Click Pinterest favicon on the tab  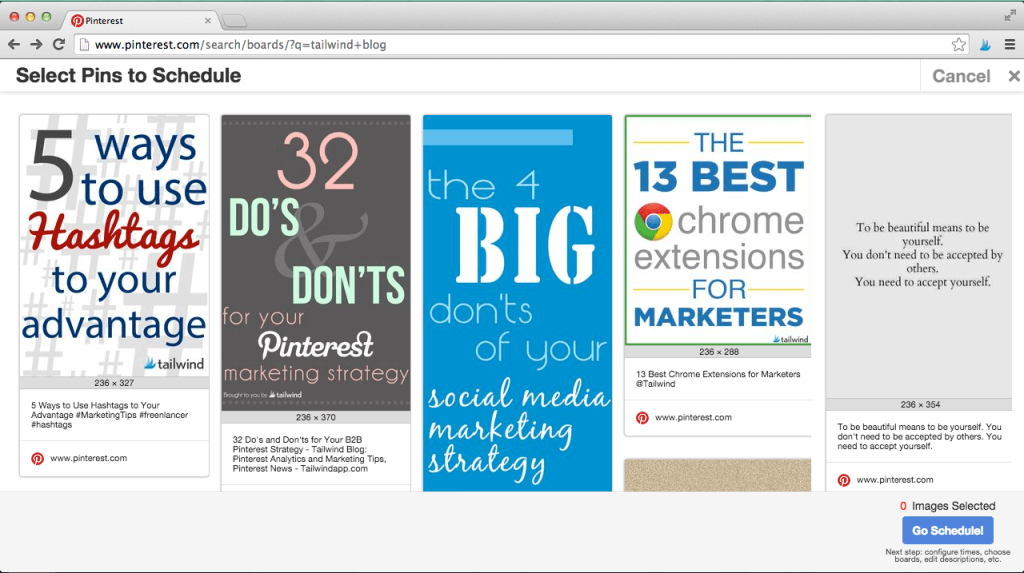click(77, 21)
